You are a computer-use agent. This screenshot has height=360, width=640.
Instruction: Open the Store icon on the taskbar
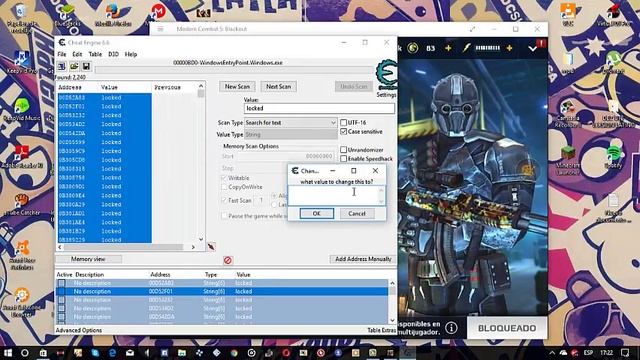coord(43,353)
